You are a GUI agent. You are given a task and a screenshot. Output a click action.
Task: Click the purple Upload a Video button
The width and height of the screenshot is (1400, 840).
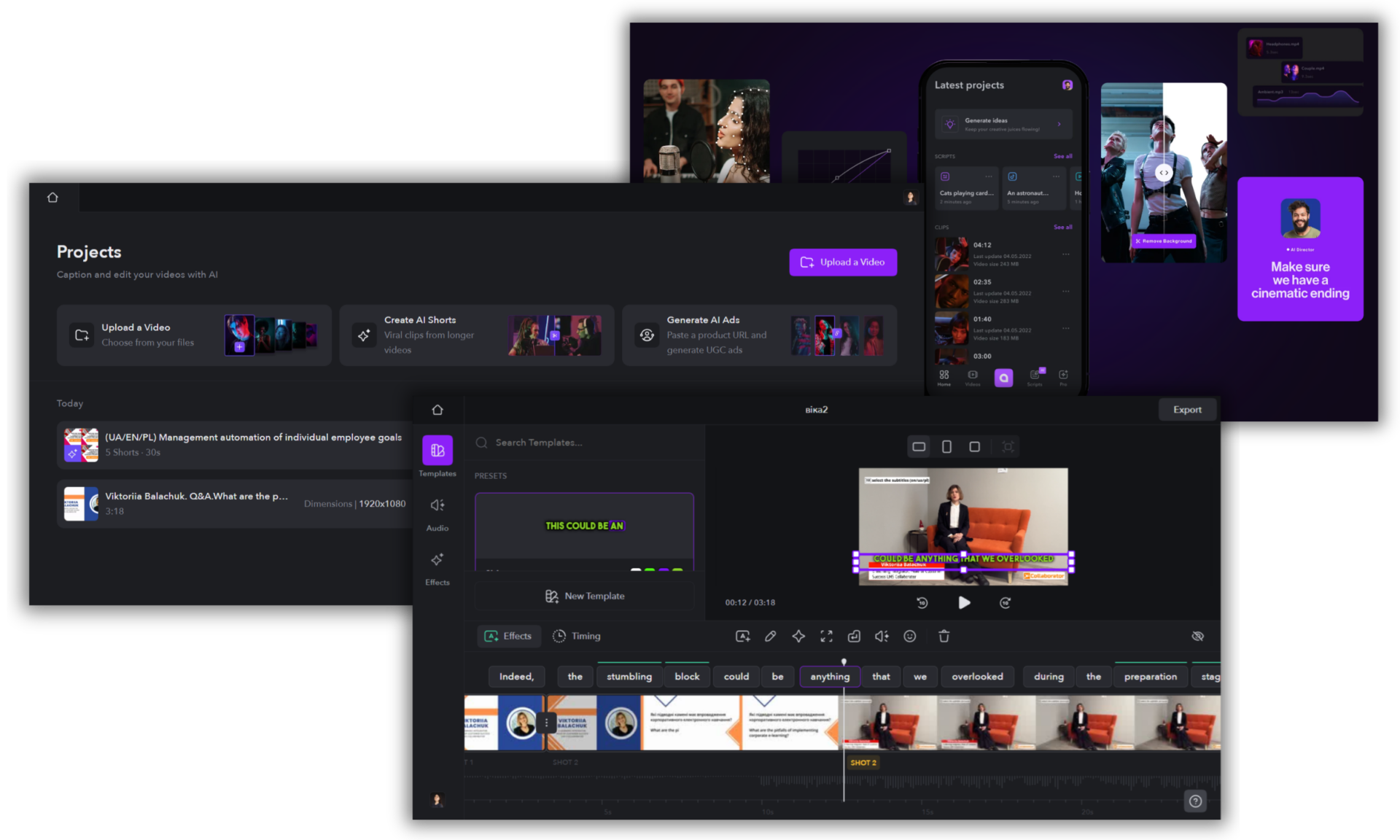click(843, 262)
